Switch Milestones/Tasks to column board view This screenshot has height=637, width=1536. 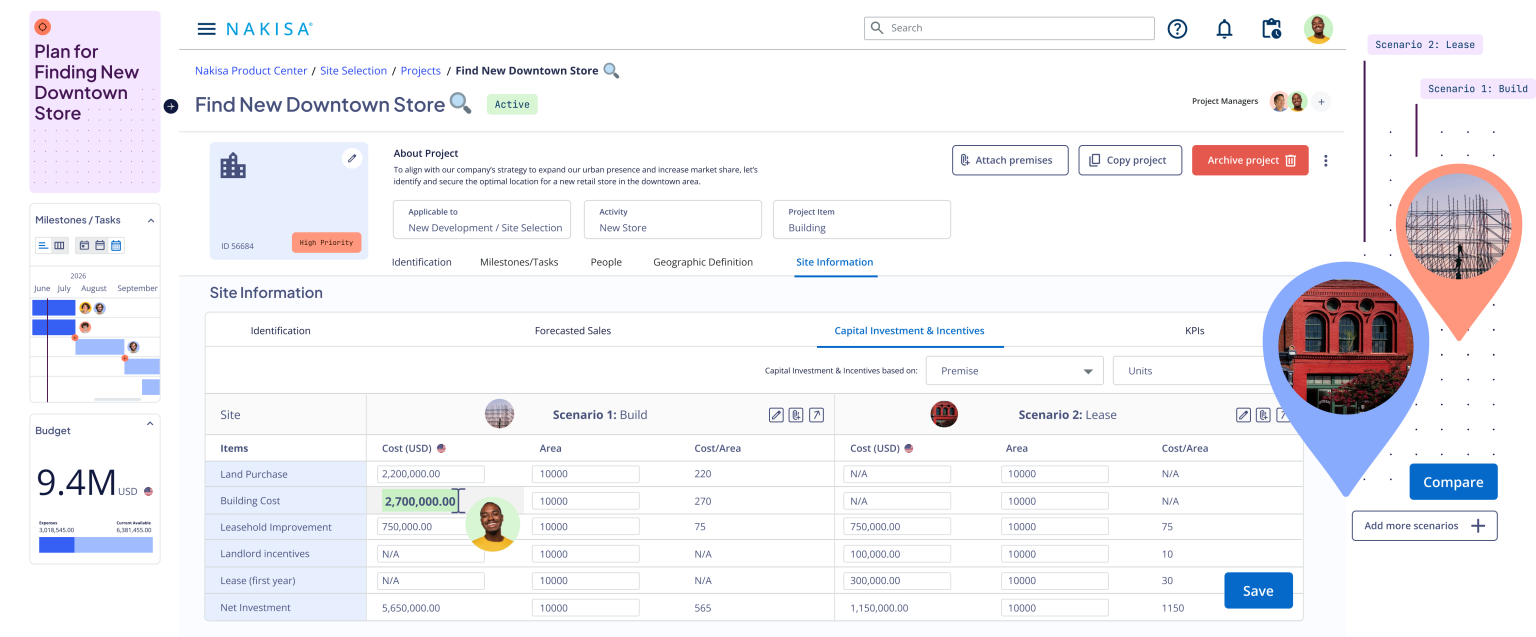click(60, 244)
